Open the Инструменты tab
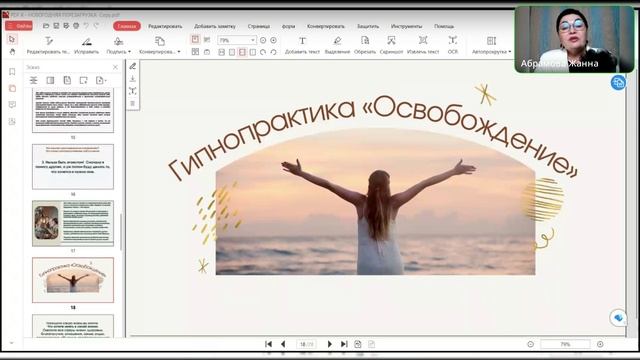Image resolution: width=640 pixels, height=360 pixels. 406,26
